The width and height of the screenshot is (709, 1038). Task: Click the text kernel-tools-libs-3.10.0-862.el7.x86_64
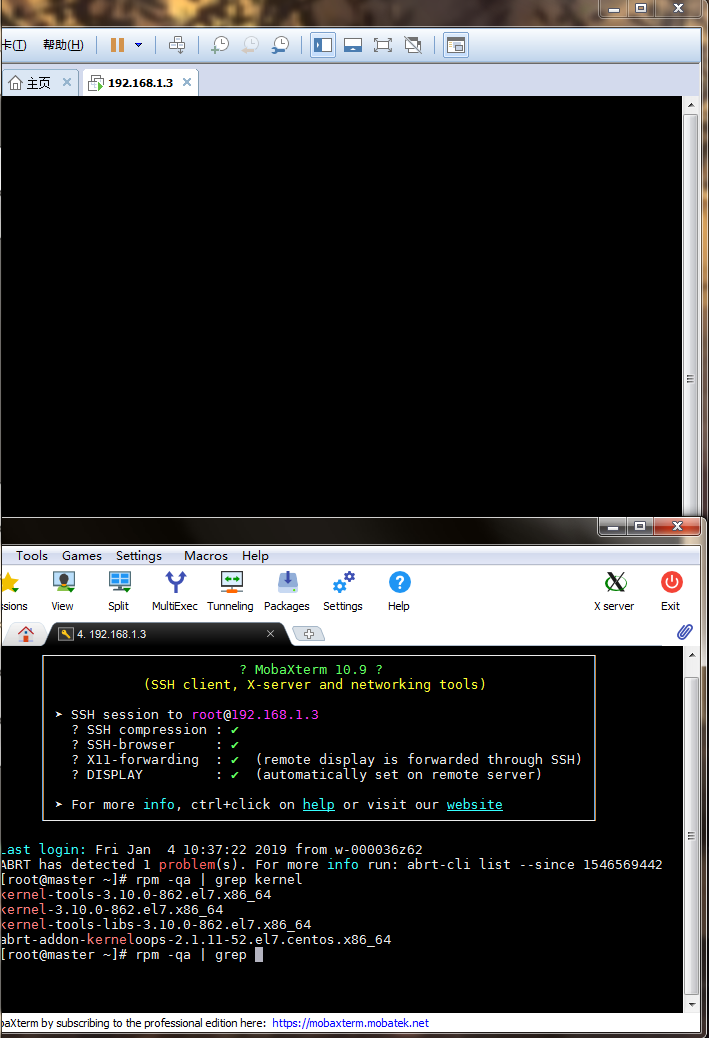[x=156, y=924]
